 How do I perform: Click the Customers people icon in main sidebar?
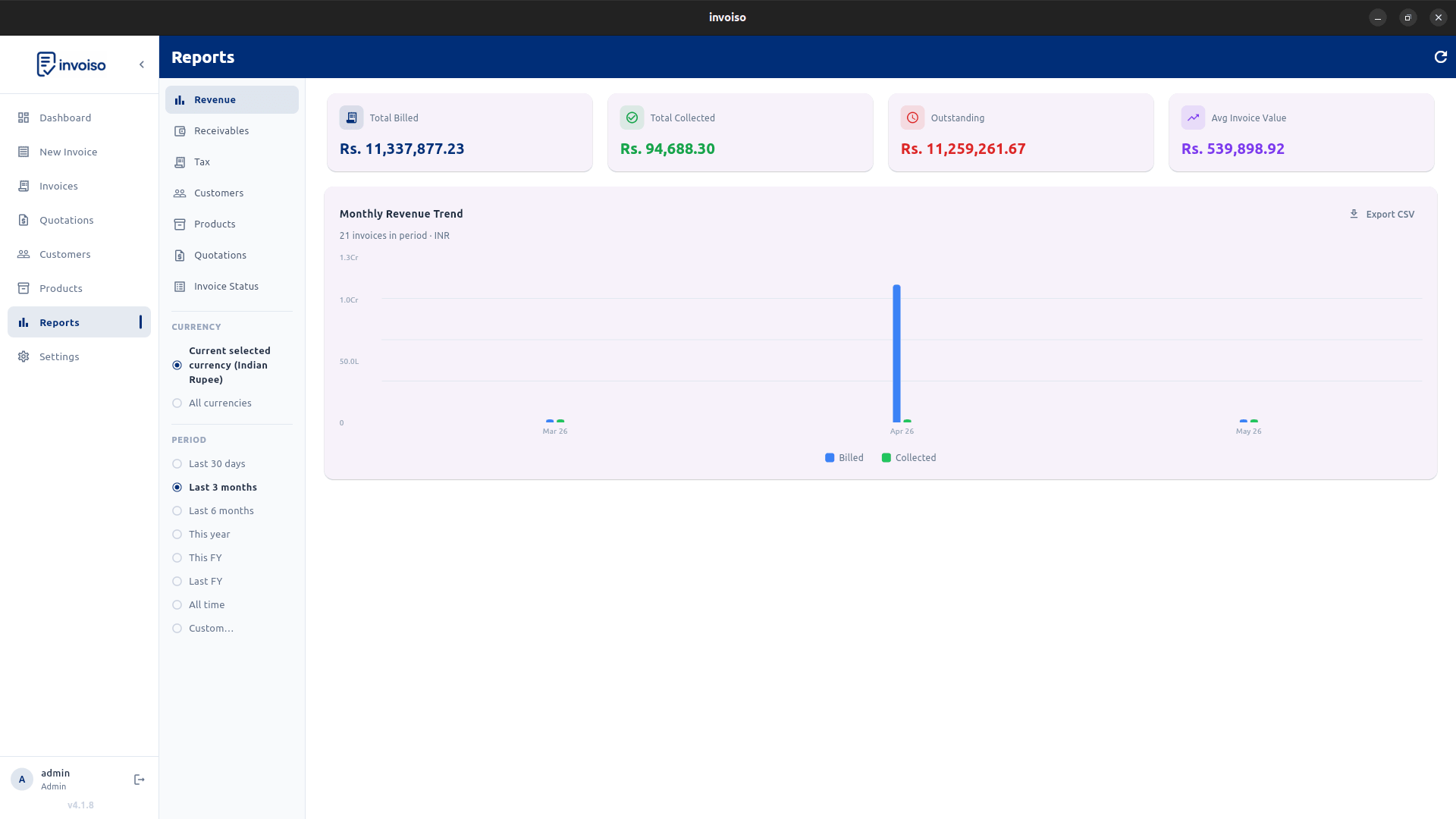[x=24, y=254]
